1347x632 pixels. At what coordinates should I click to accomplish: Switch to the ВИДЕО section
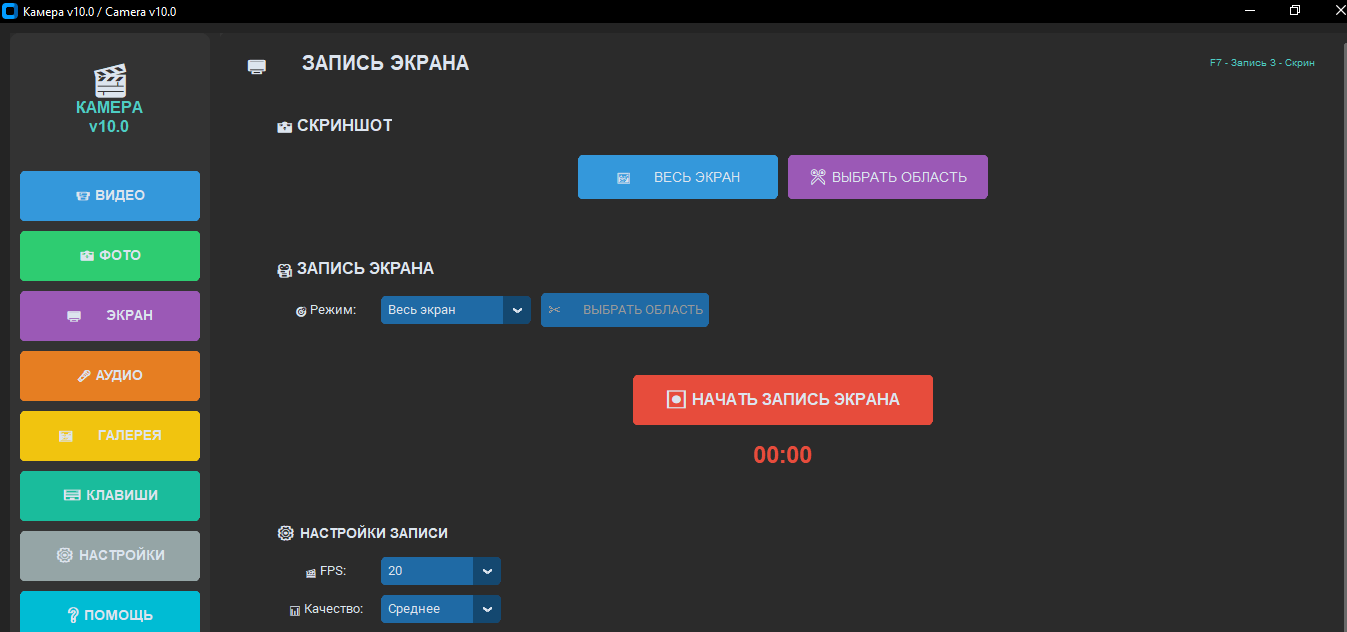110,196
